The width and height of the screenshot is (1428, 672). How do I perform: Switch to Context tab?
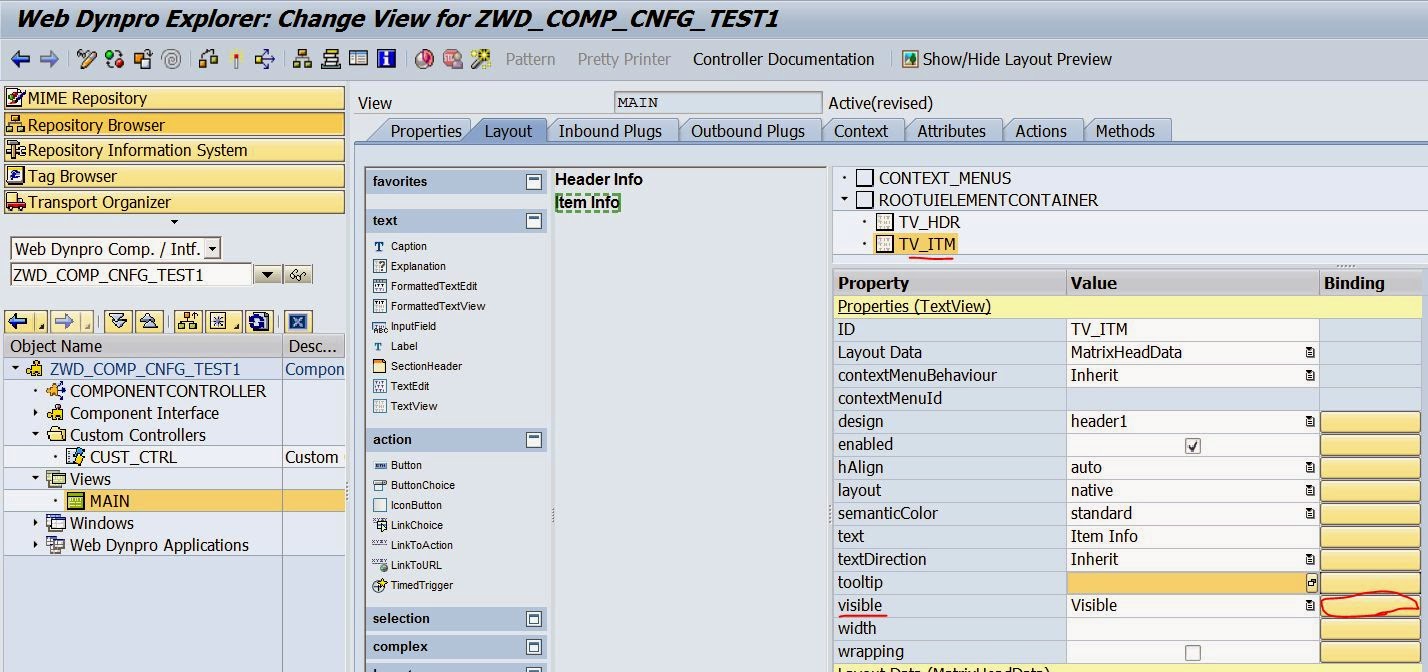860,131
